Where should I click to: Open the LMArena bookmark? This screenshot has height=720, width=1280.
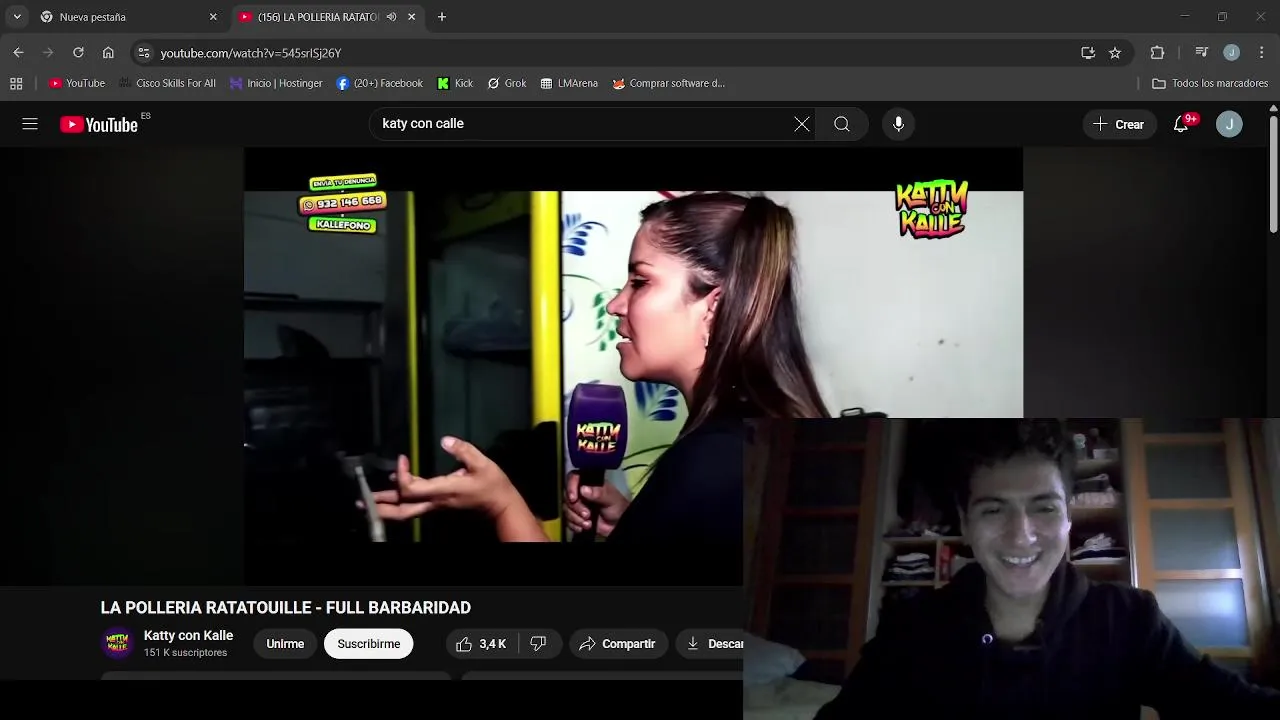(x=569, y=83)
